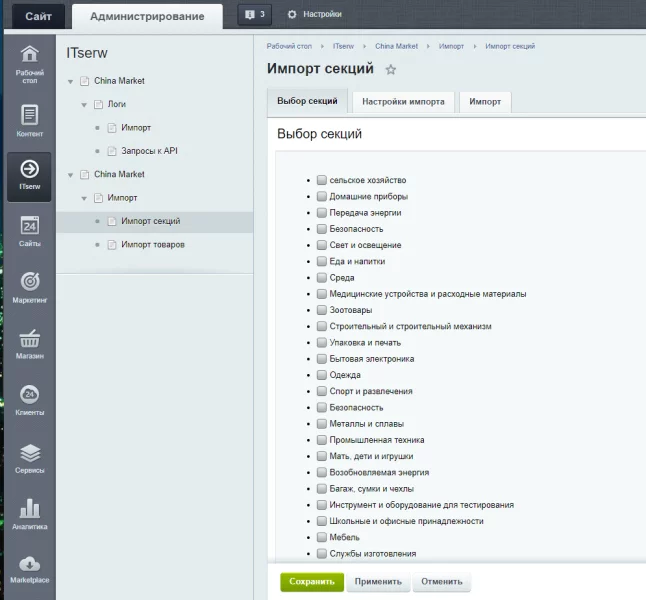Image resolution: width=646 pixels, height=600 pixels.
Task: Enable the Зоотовары section checkbox
Action: (x=322, y=310)
